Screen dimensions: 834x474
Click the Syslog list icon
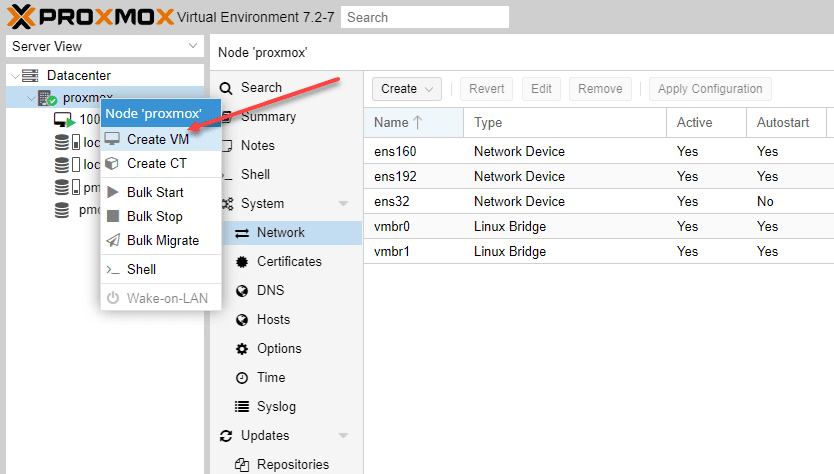242,407
